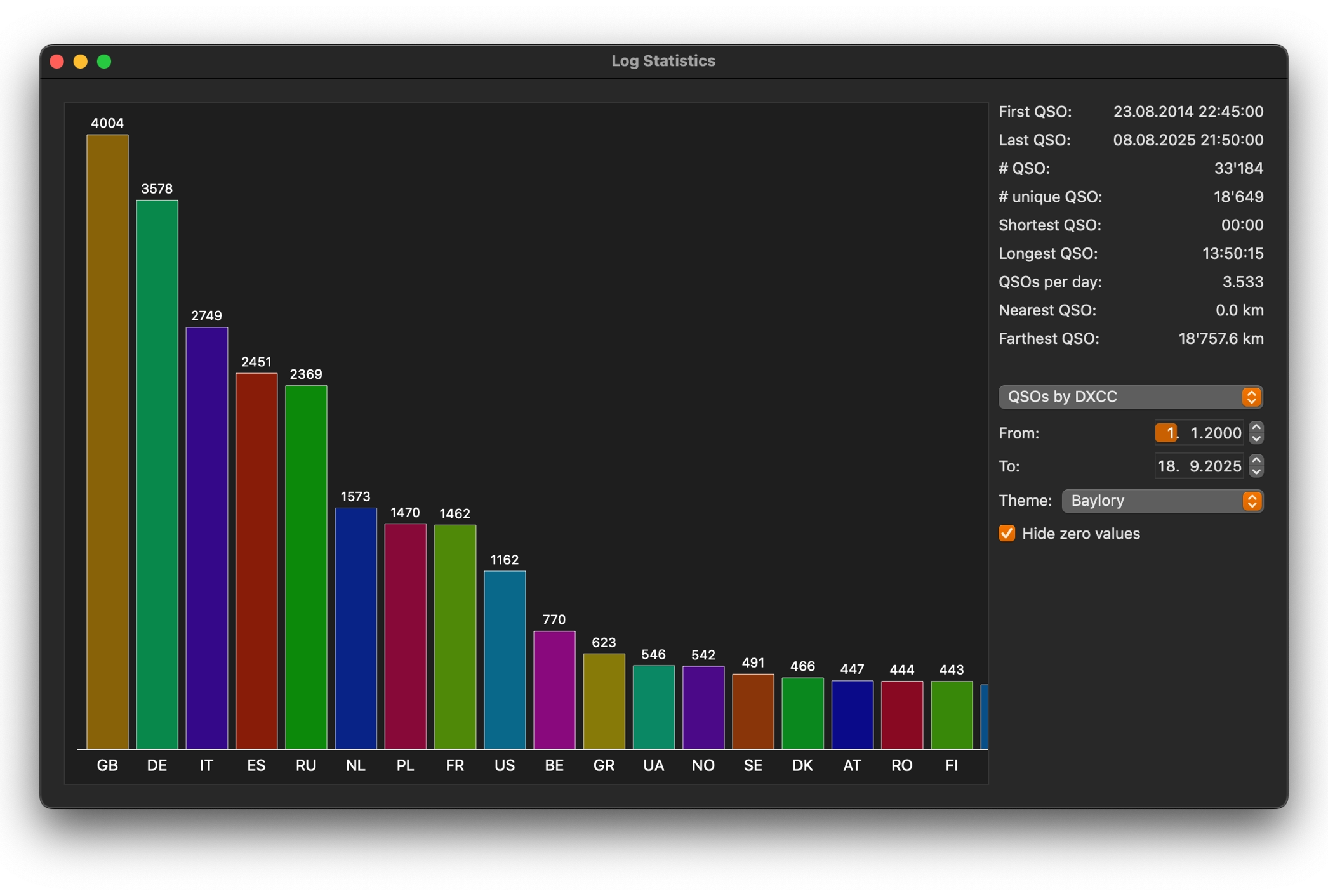Click the Longest QSO value 13:50:15
1328x896 pixels.
1233,253
